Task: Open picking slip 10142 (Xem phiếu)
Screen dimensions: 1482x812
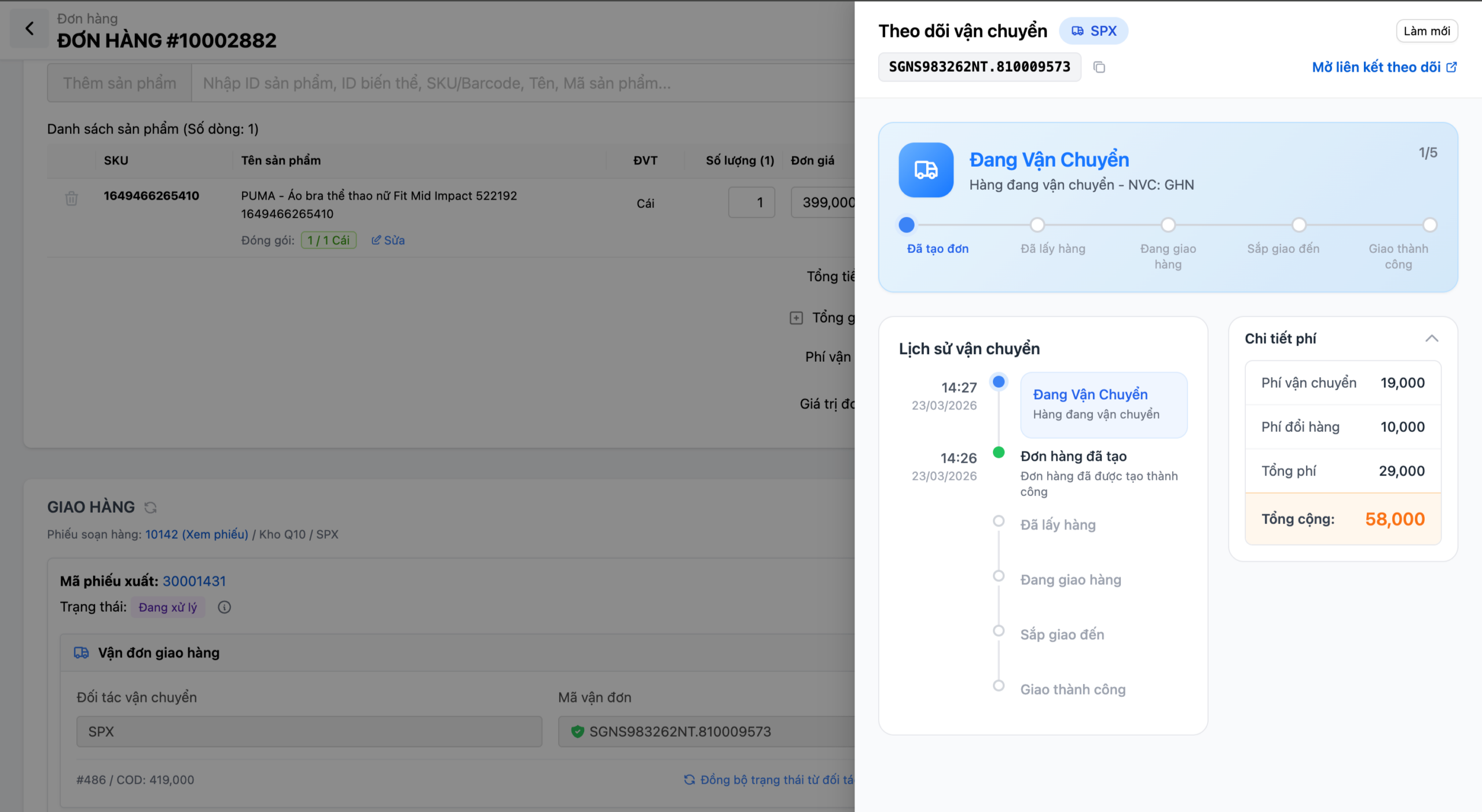Action: (196, 534)
